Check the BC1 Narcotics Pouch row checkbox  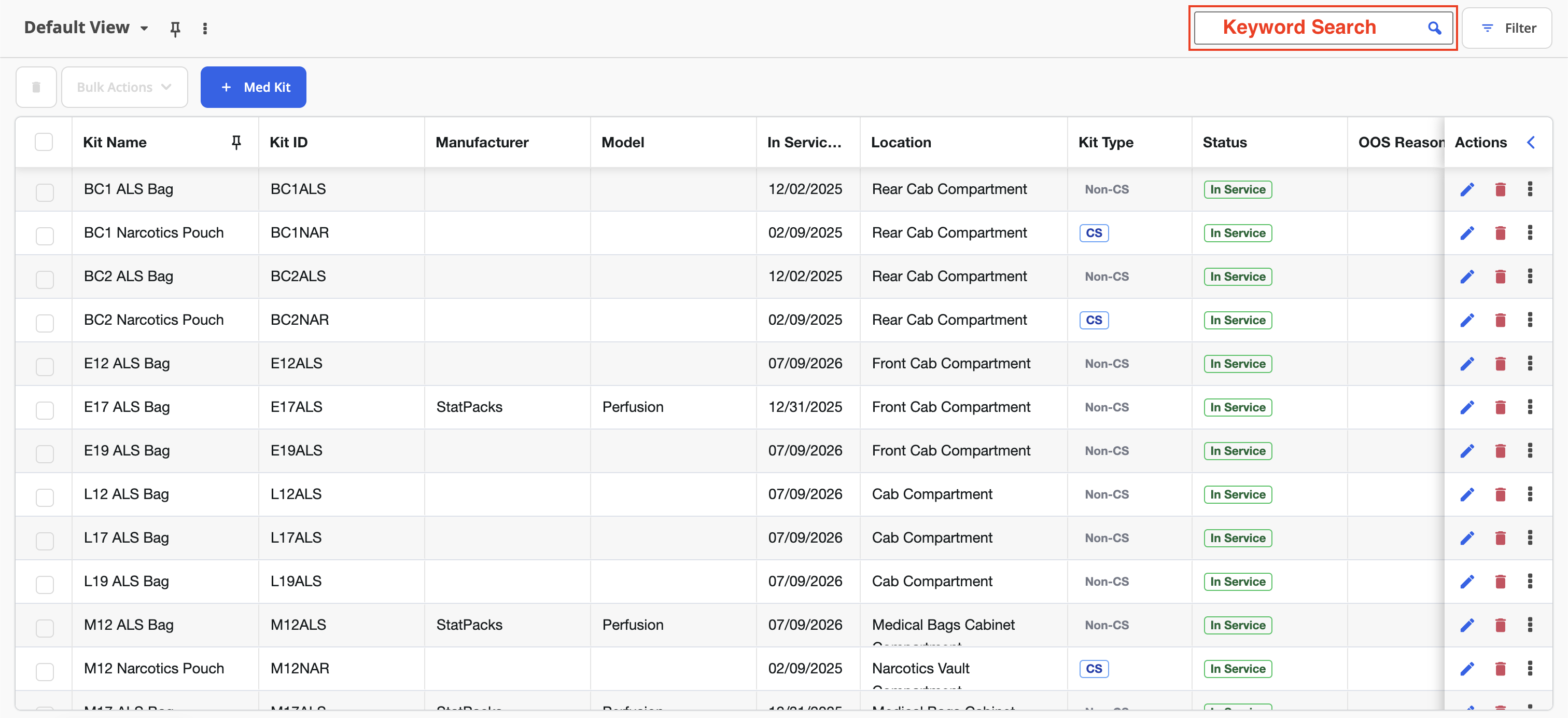(45, 236)
